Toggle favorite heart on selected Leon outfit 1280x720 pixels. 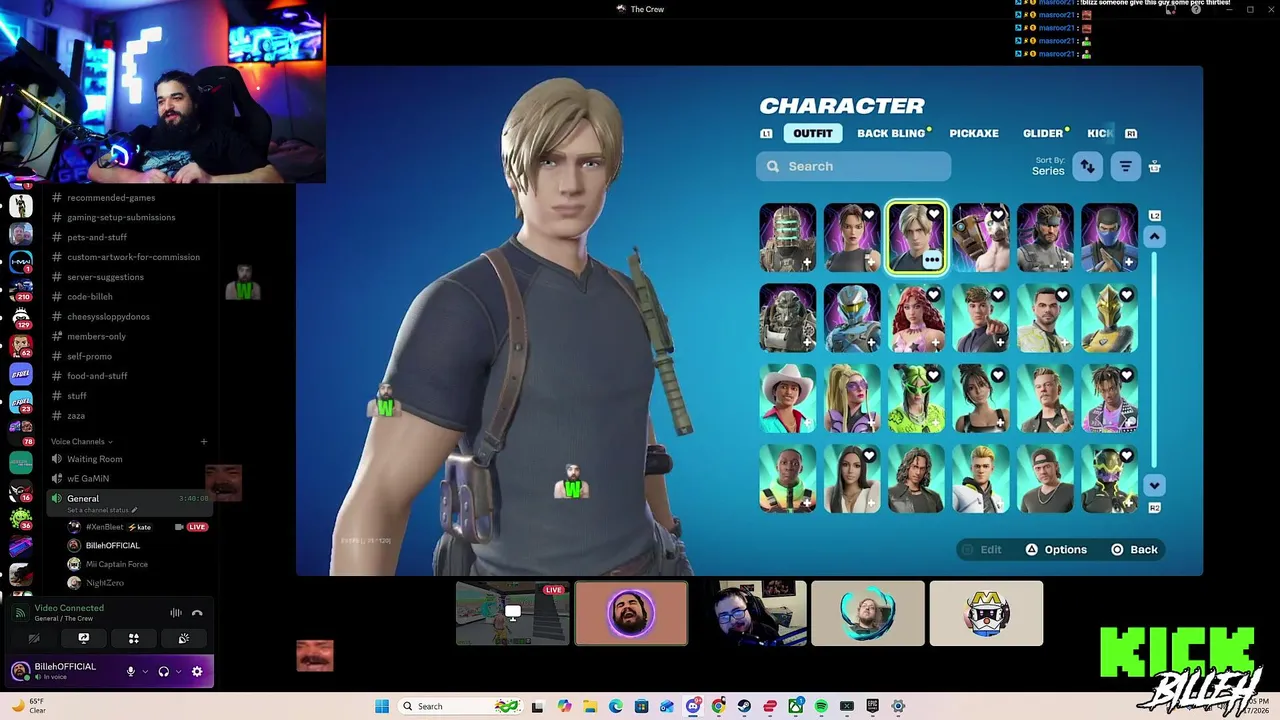(933, 215)
